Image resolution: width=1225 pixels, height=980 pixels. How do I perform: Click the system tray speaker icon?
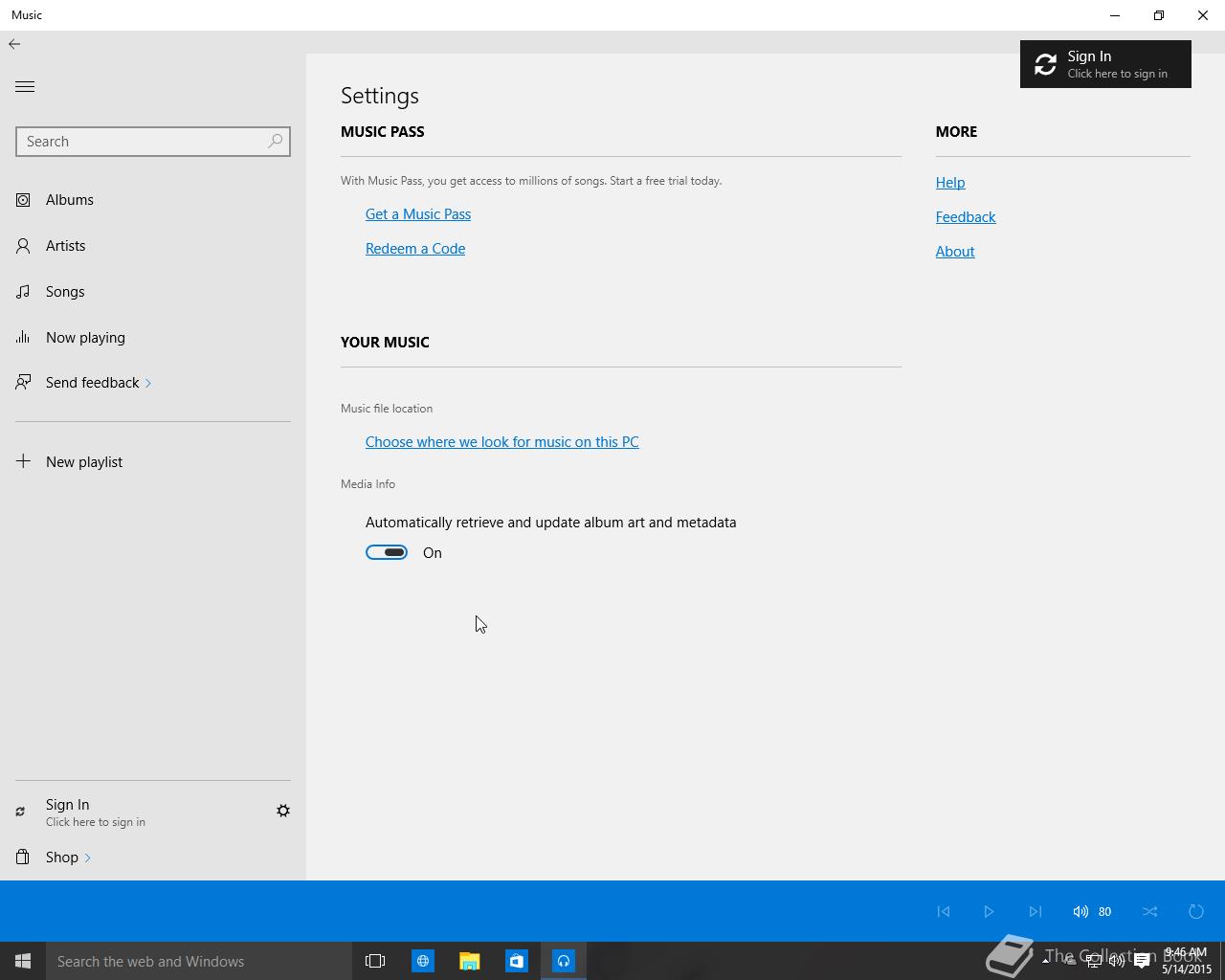point(1117,961)
